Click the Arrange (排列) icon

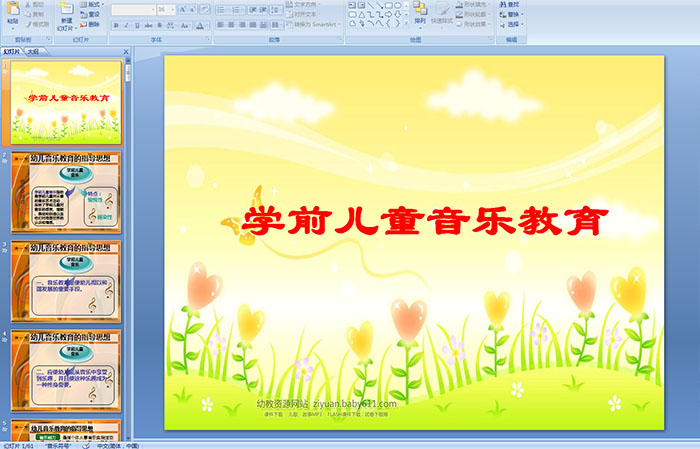point(420,8)
